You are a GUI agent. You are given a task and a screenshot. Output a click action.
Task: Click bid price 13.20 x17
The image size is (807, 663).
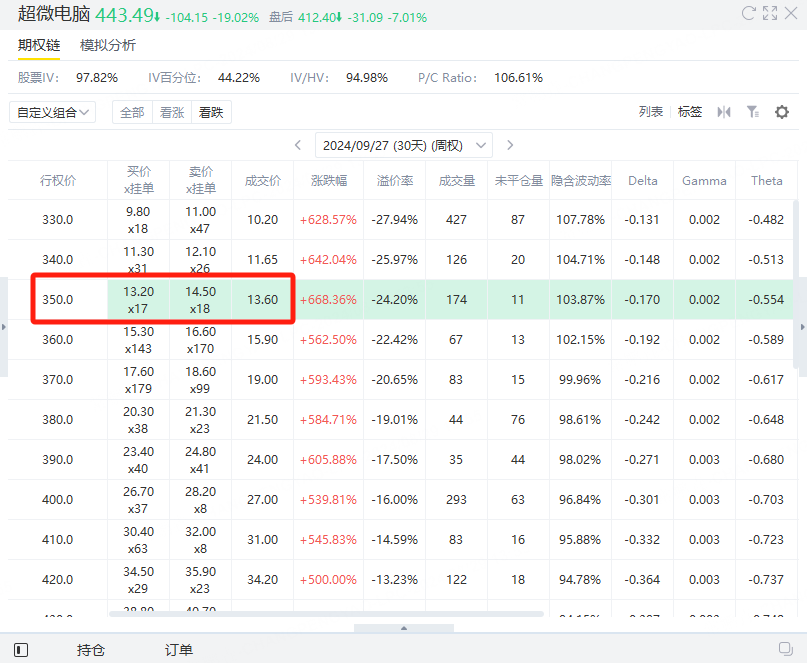[138, 300]
